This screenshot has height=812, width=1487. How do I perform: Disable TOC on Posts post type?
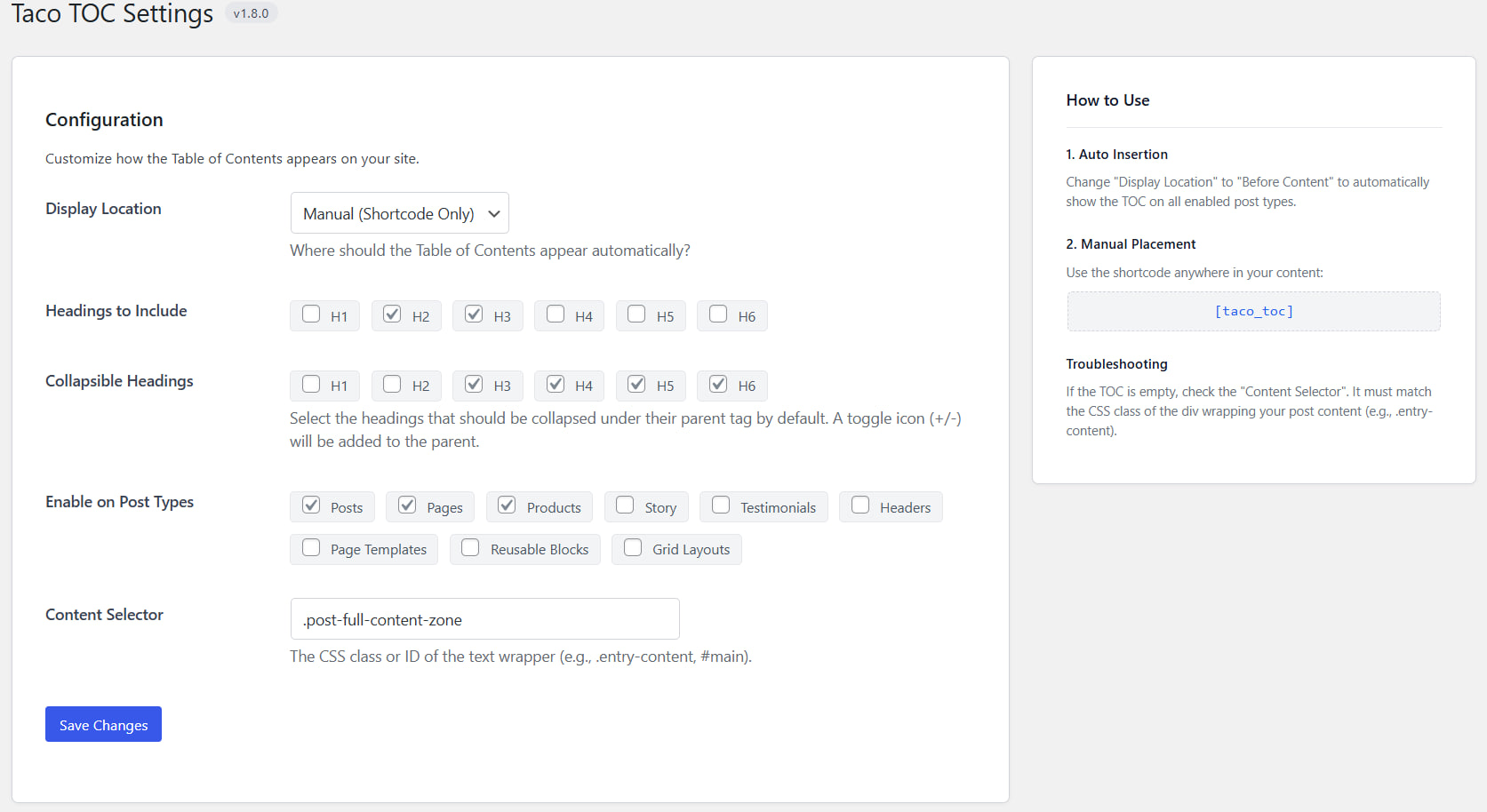coord(311,506)
